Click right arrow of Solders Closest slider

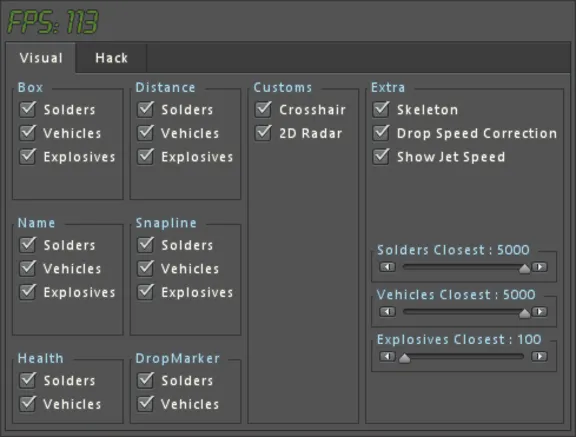[x=539, y=267]
